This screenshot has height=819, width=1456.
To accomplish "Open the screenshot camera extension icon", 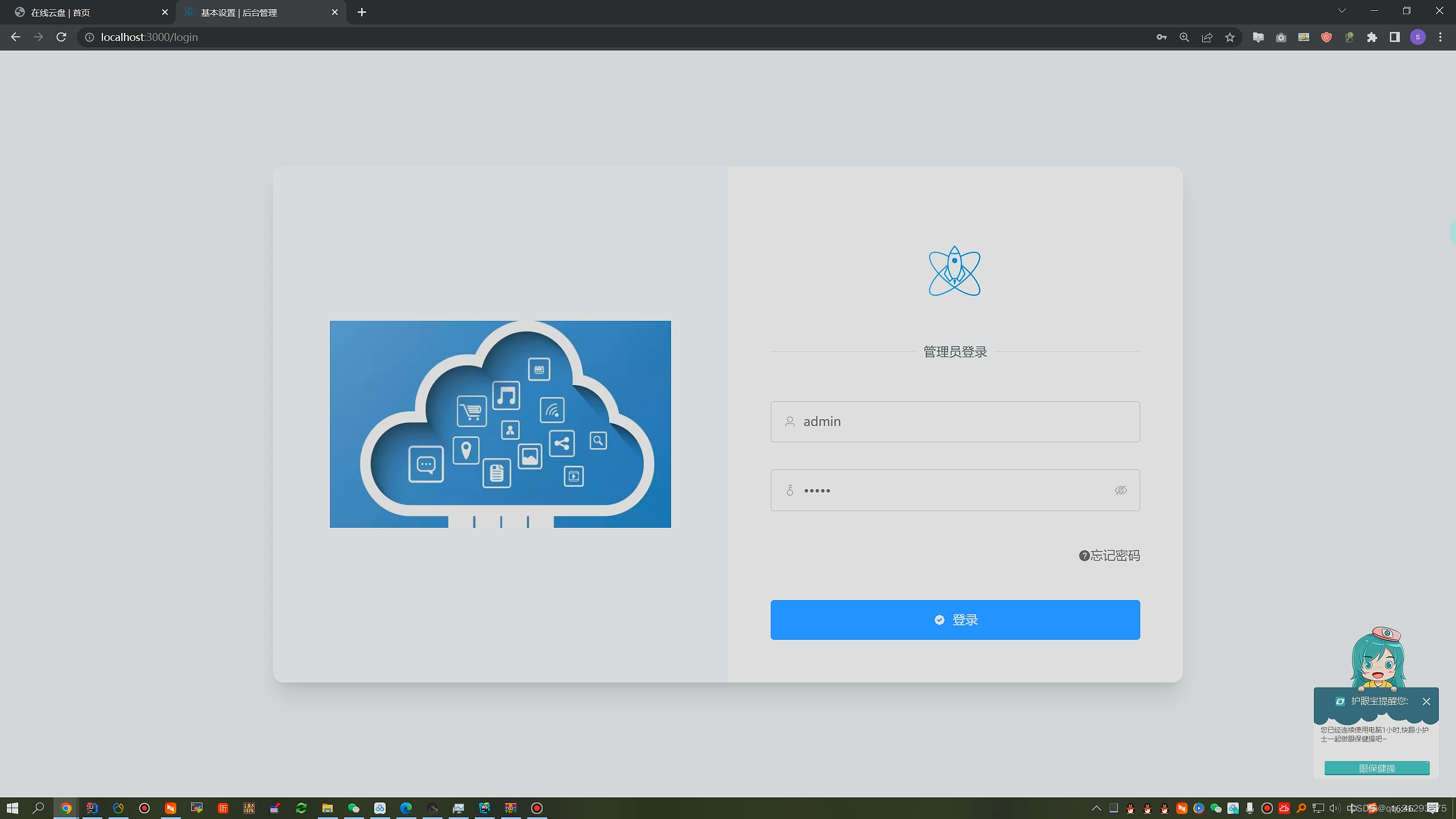I will coord(1281,37).
